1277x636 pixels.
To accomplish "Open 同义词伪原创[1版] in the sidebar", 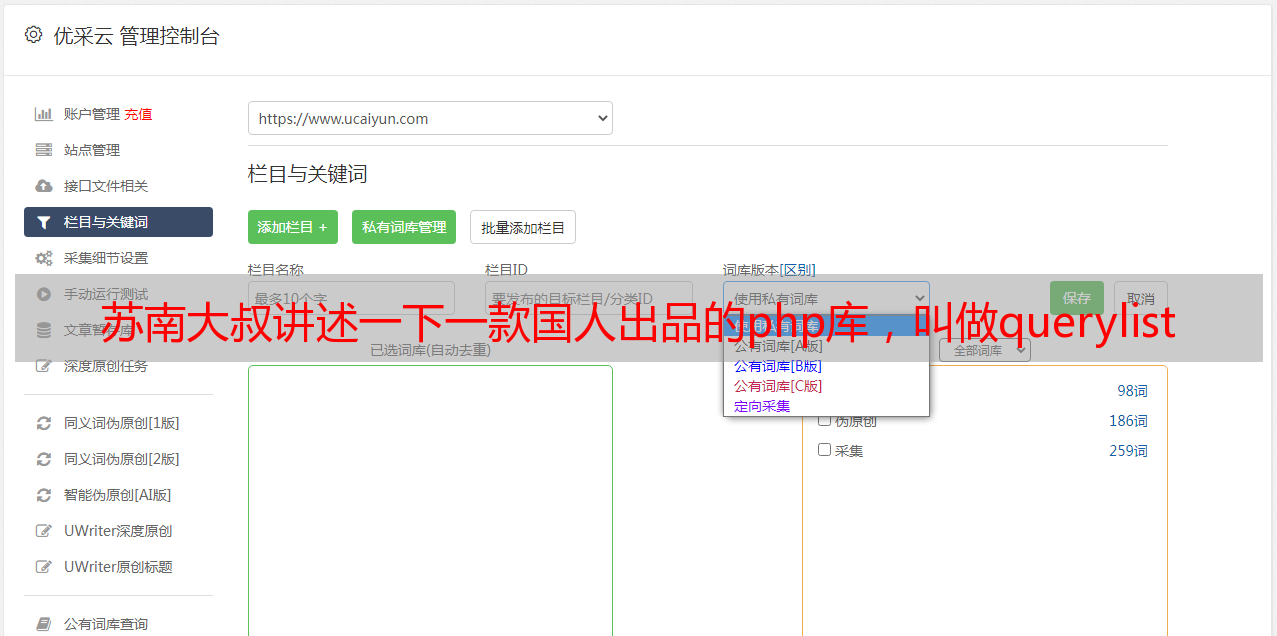I will [x=122, y=423].
